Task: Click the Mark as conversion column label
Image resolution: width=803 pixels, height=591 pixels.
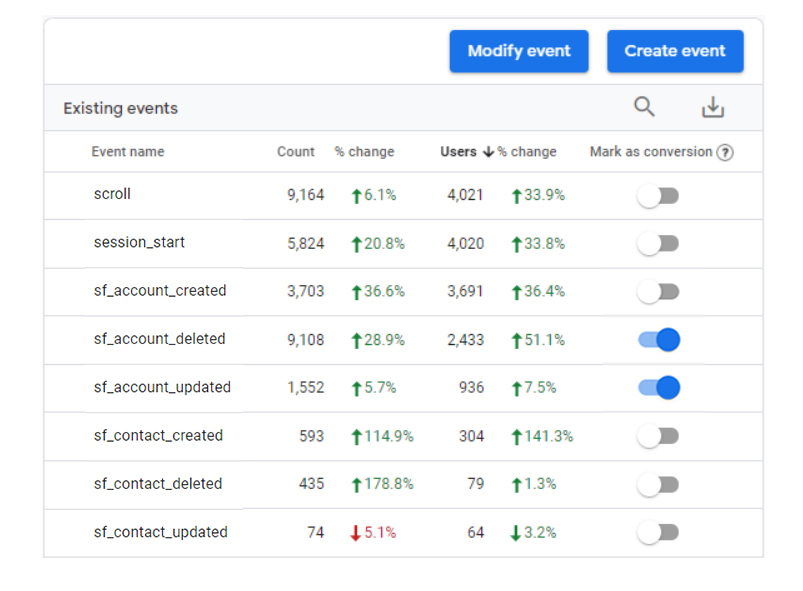Action: (x=651, y=152)
